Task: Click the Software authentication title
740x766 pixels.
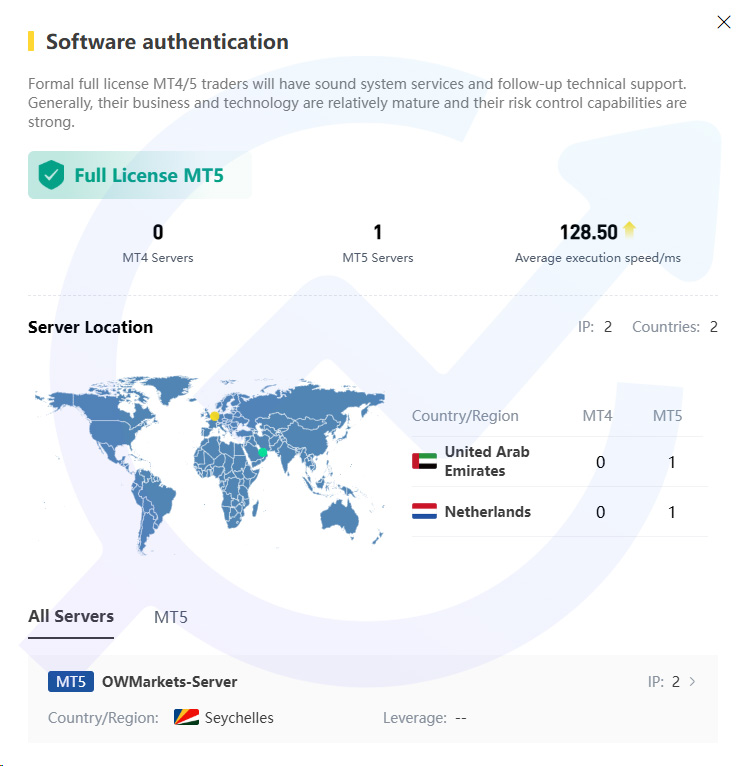Action: [x=167, y=42]
